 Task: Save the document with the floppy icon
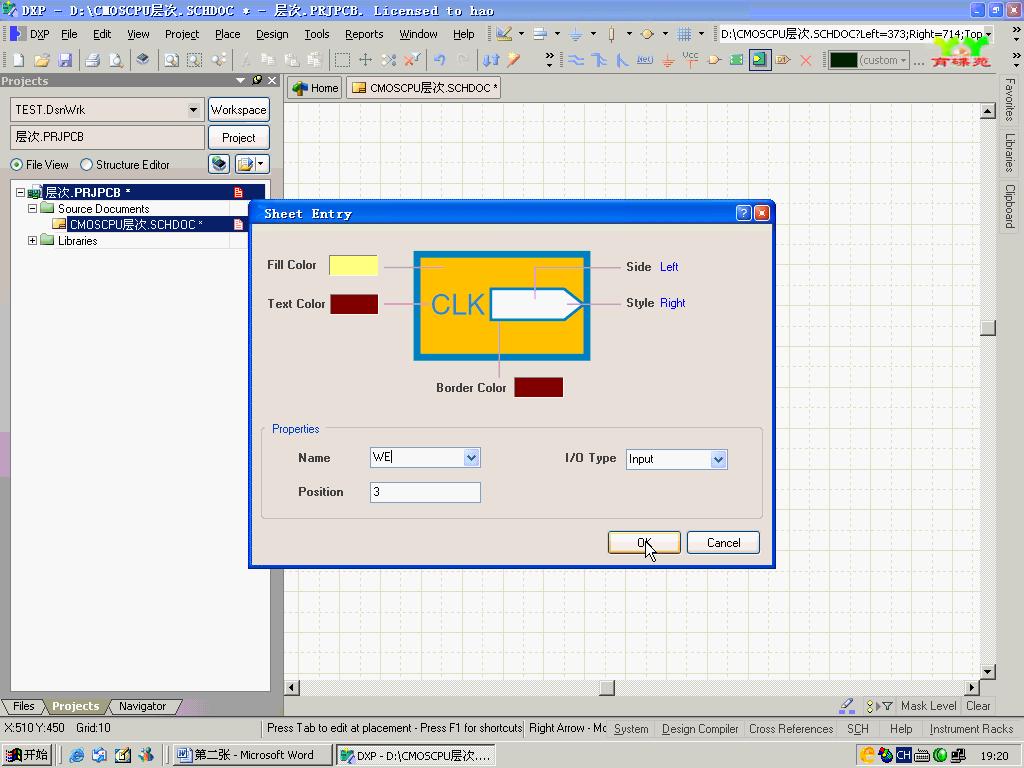(65, 60)
